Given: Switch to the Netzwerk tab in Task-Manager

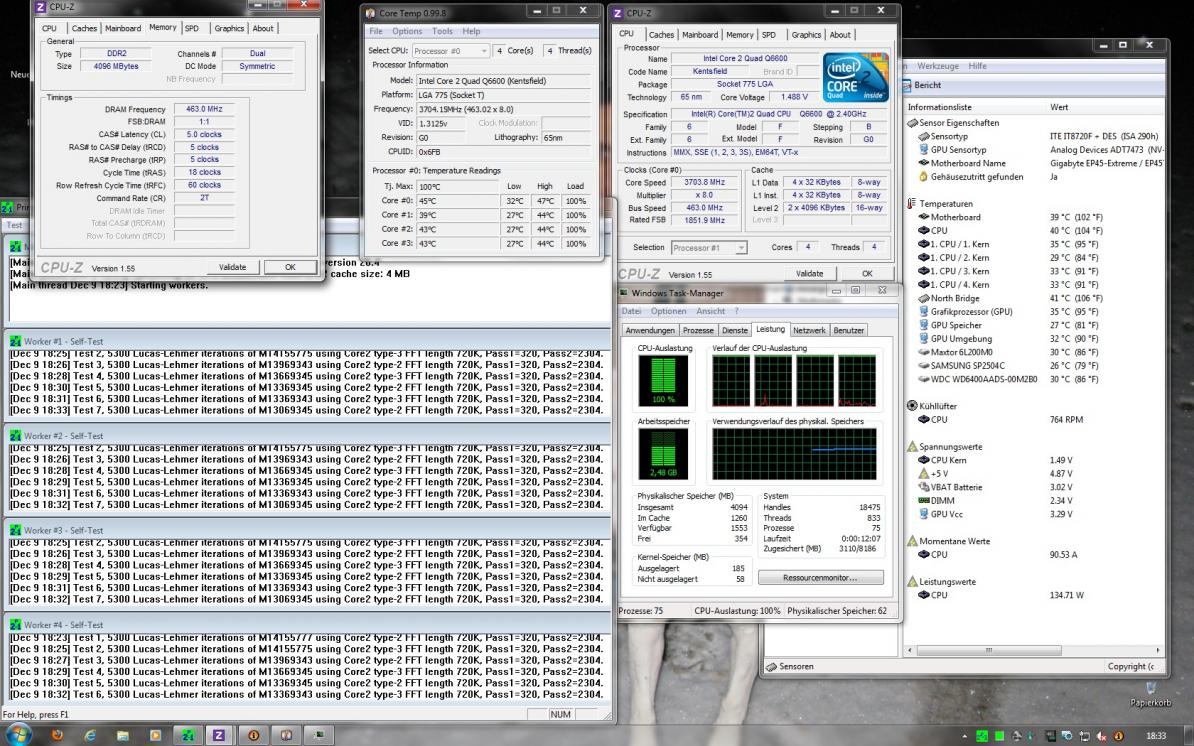Looking at the screenshot, I should click(809, 330).
